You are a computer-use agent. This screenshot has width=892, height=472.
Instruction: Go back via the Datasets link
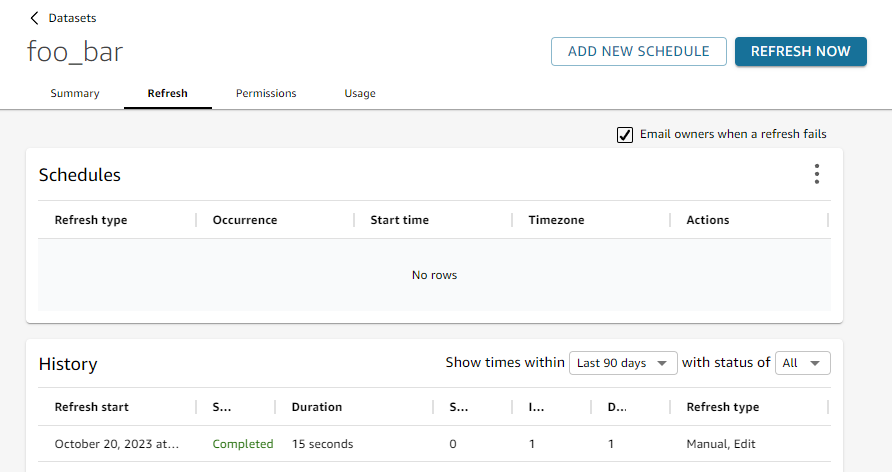tap(72, 18)
